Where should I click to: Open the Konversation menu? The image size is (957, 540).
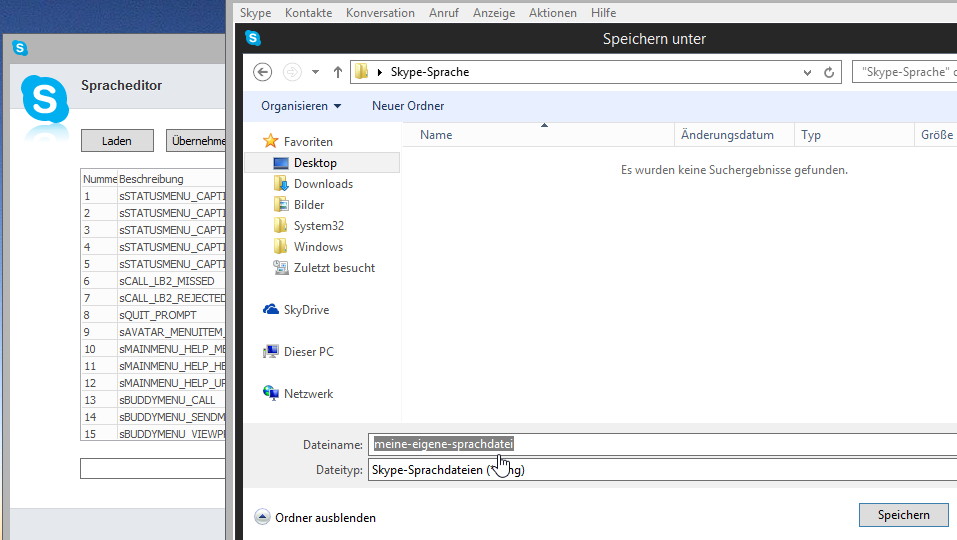(x=380, y=13)
